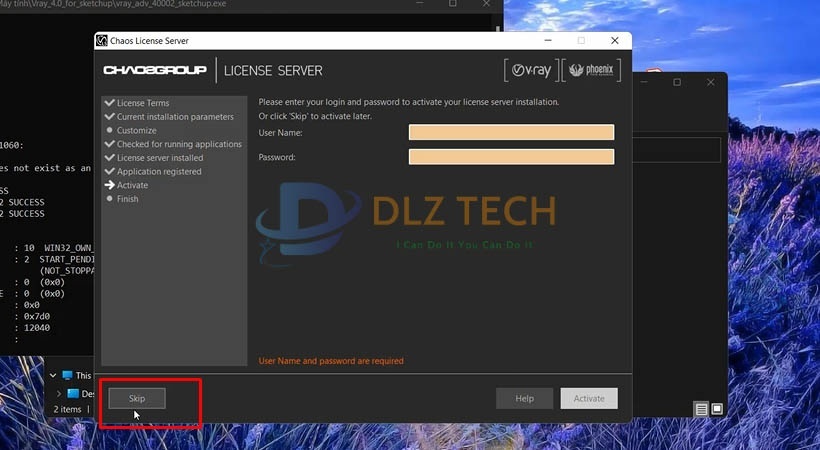
Task: Open Help for the license server
Action: [x=524, y=398]
